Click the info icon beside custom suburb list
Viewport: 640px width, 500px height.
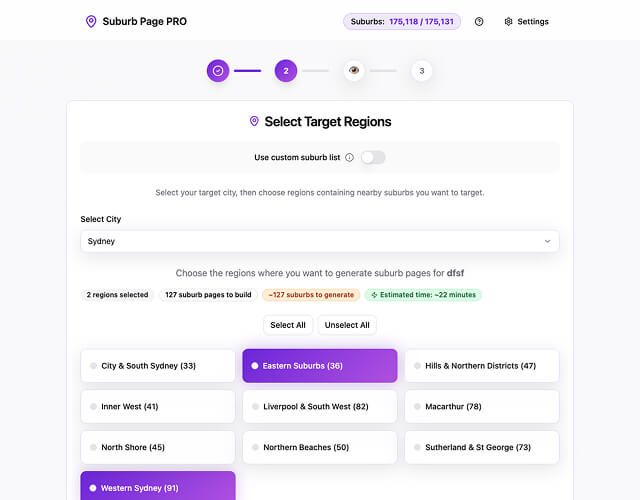click(349, 157)
